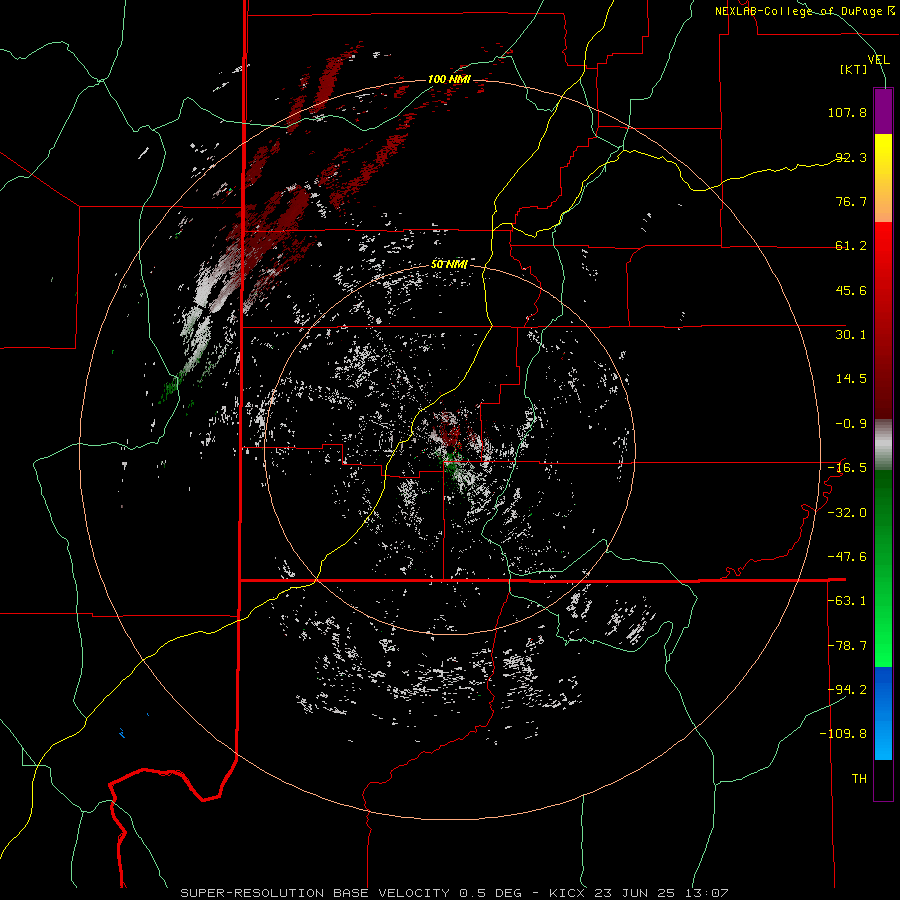Select the -47.6 velocity scale value
The width and height of the screenshot is (900, 900).
pos(847,557)
